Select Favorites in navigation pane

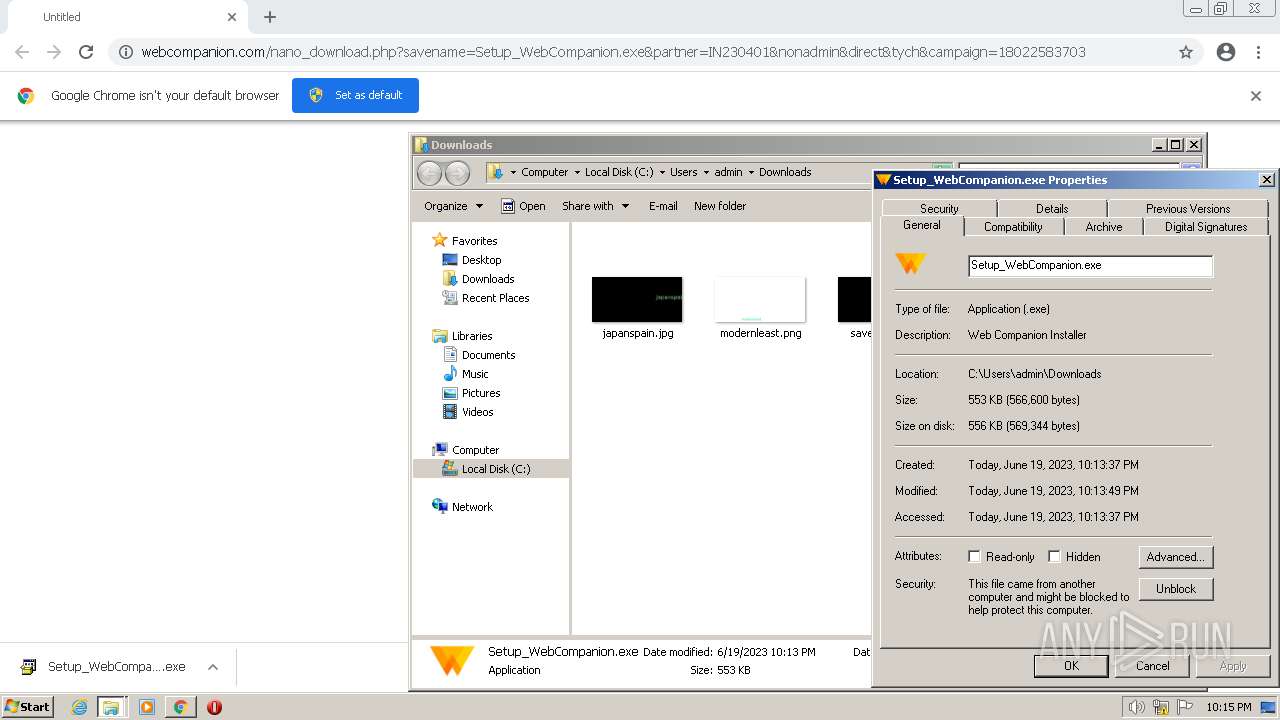pos(474,241)
